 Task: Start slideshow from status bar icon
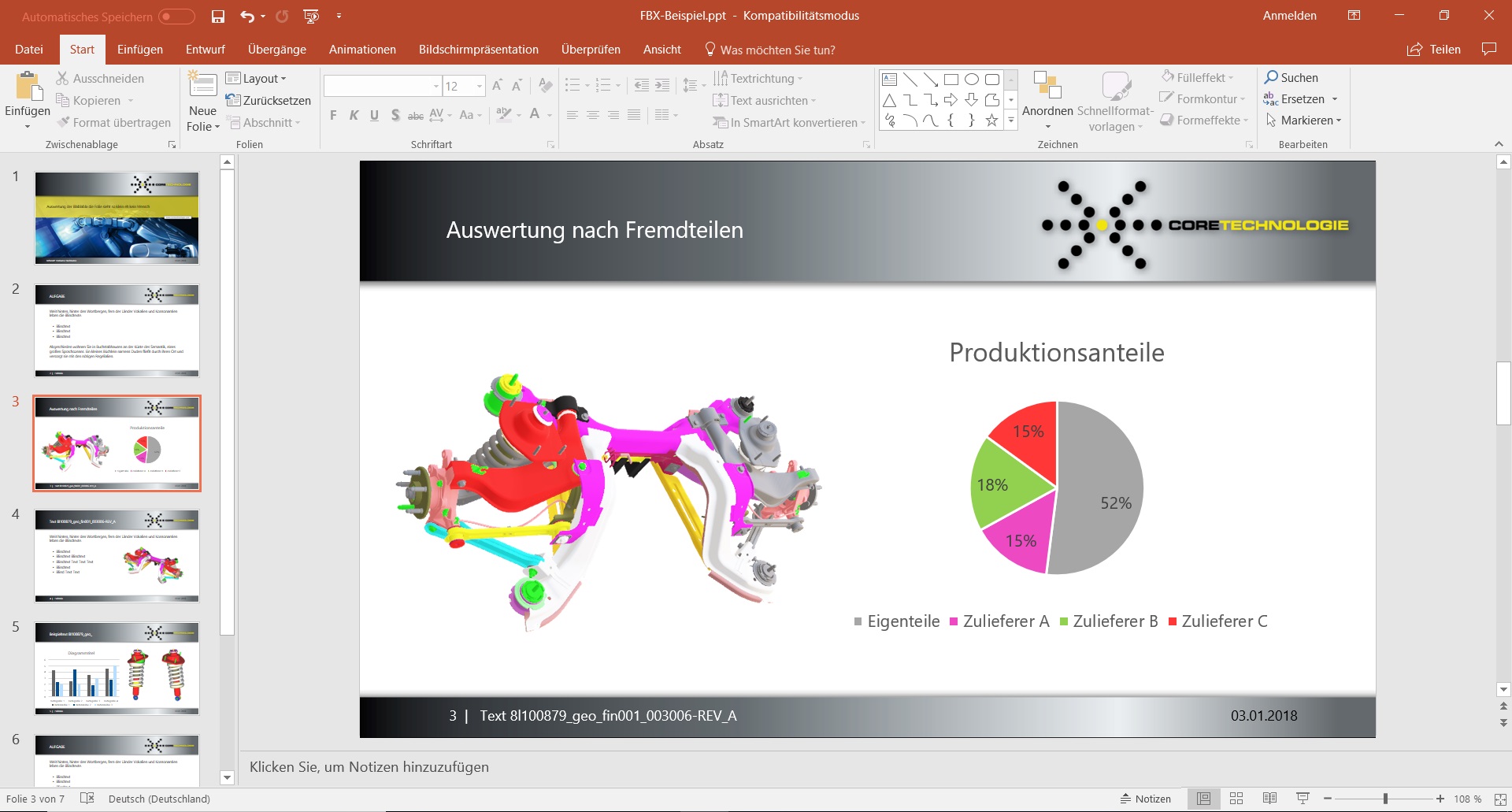(x=1303, y=799)
